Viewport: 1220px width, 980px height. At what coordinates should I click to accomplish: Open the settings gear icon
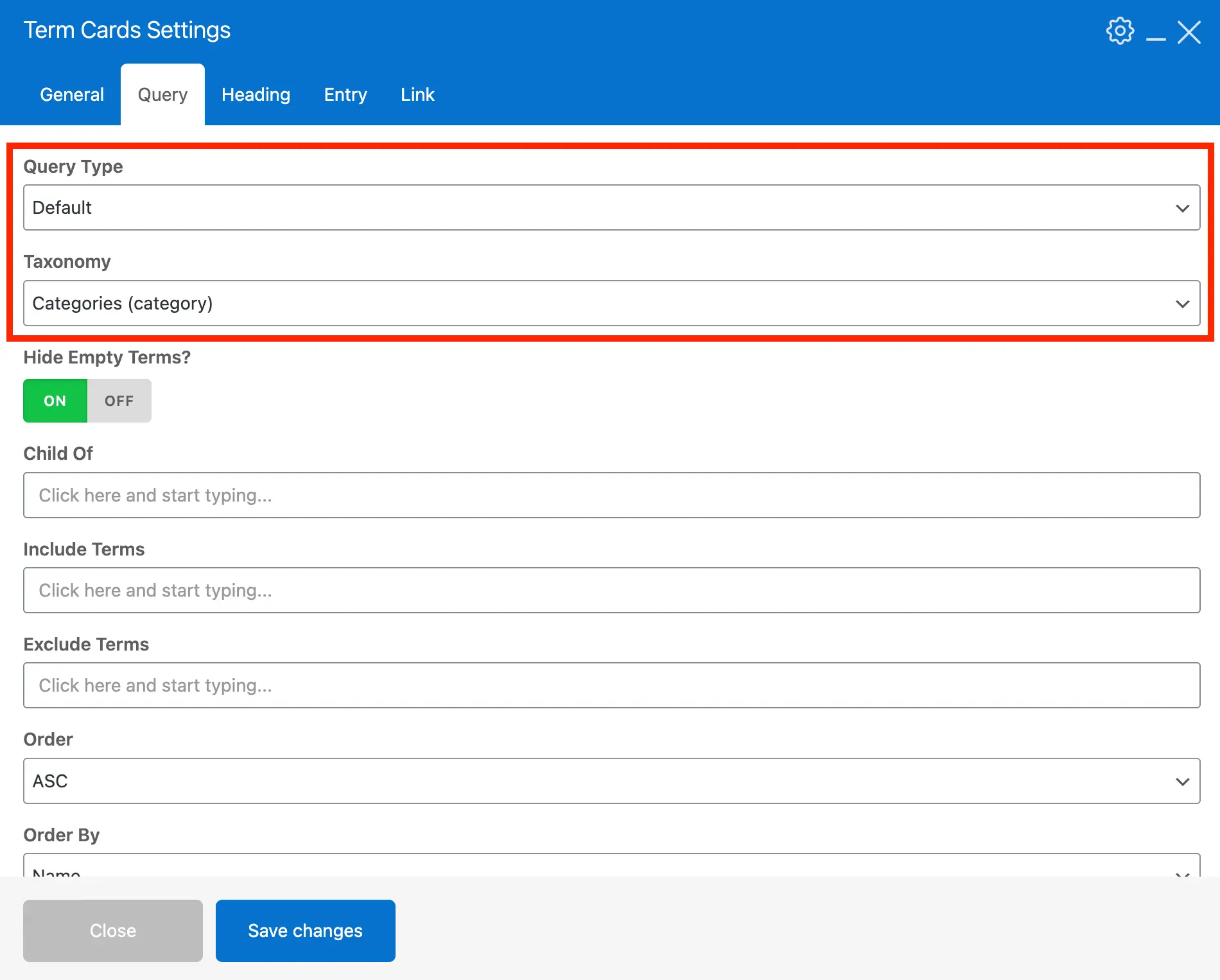(x=1120, y=30)
